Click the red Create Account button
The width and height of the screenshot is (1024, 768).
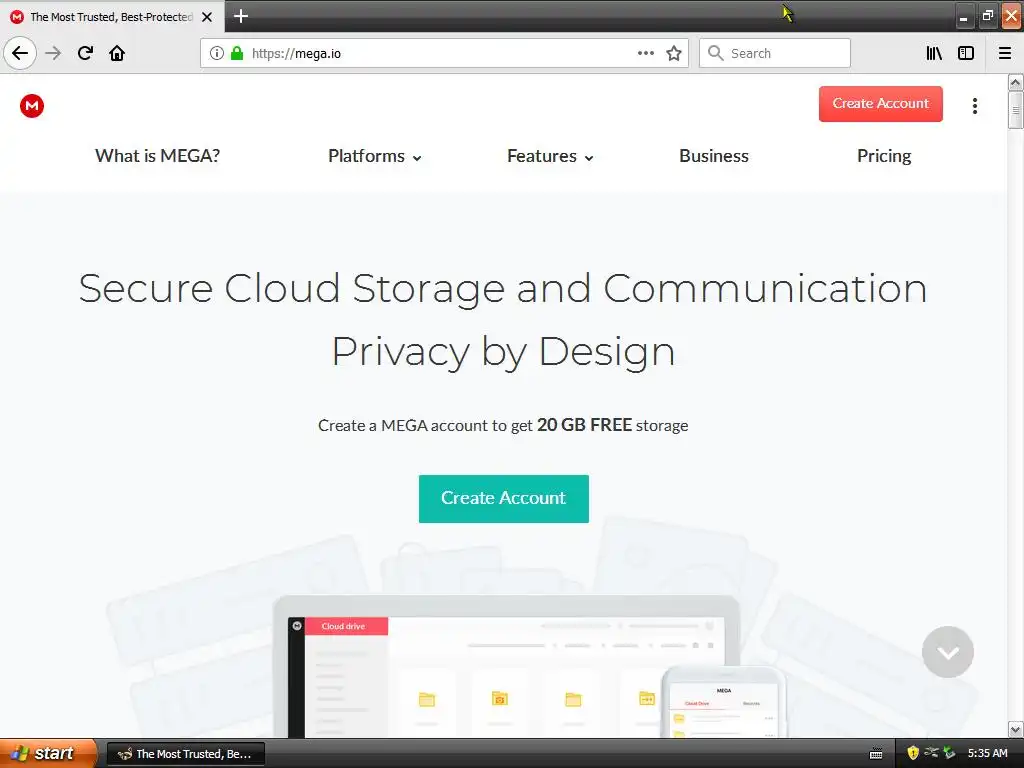(880, 104)
